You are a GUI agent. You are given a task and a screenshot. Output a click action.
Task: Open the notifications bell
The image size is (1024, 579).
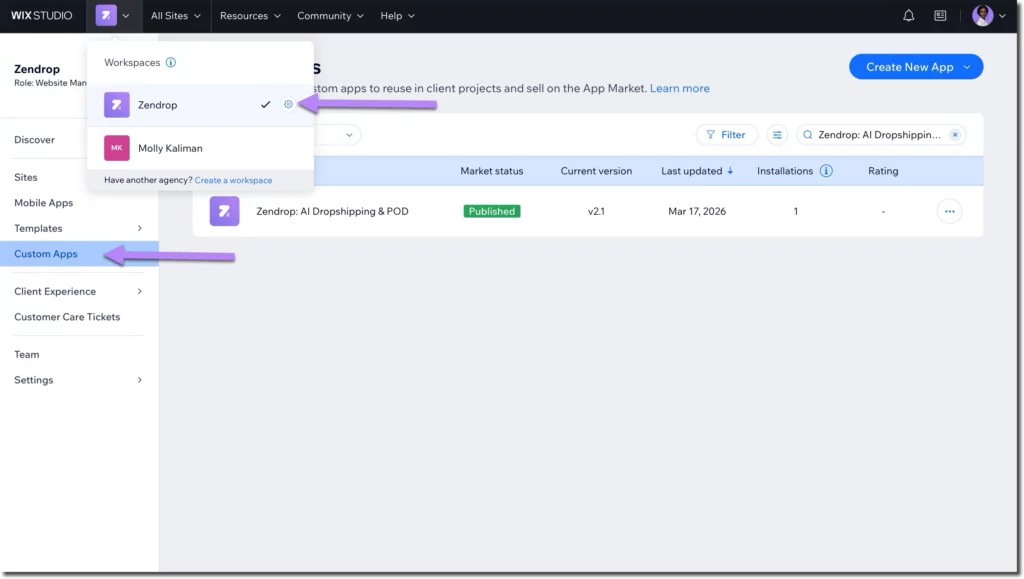908,16
